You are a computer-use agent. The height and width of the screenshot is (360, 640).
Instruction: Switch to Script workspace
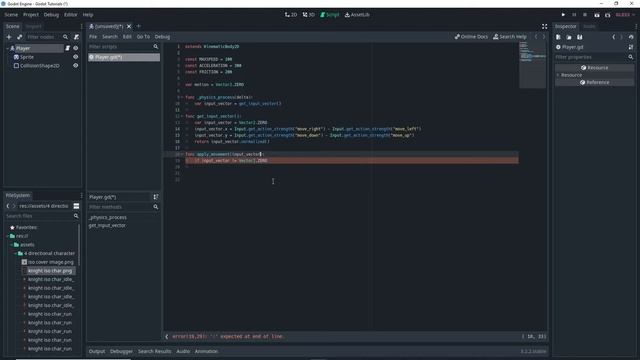click(x=329, y=15)
